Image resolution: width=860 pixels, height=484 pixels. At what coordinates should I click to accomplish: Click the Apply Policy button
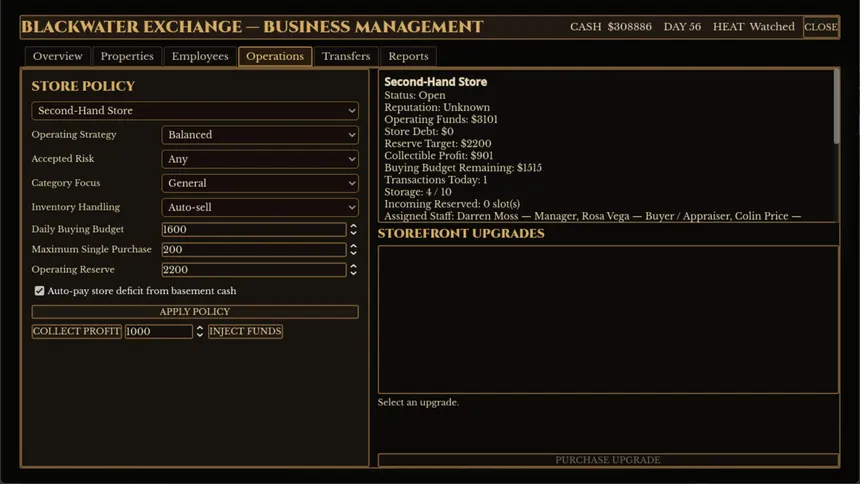pyautogui.click(x=195, y=312)
